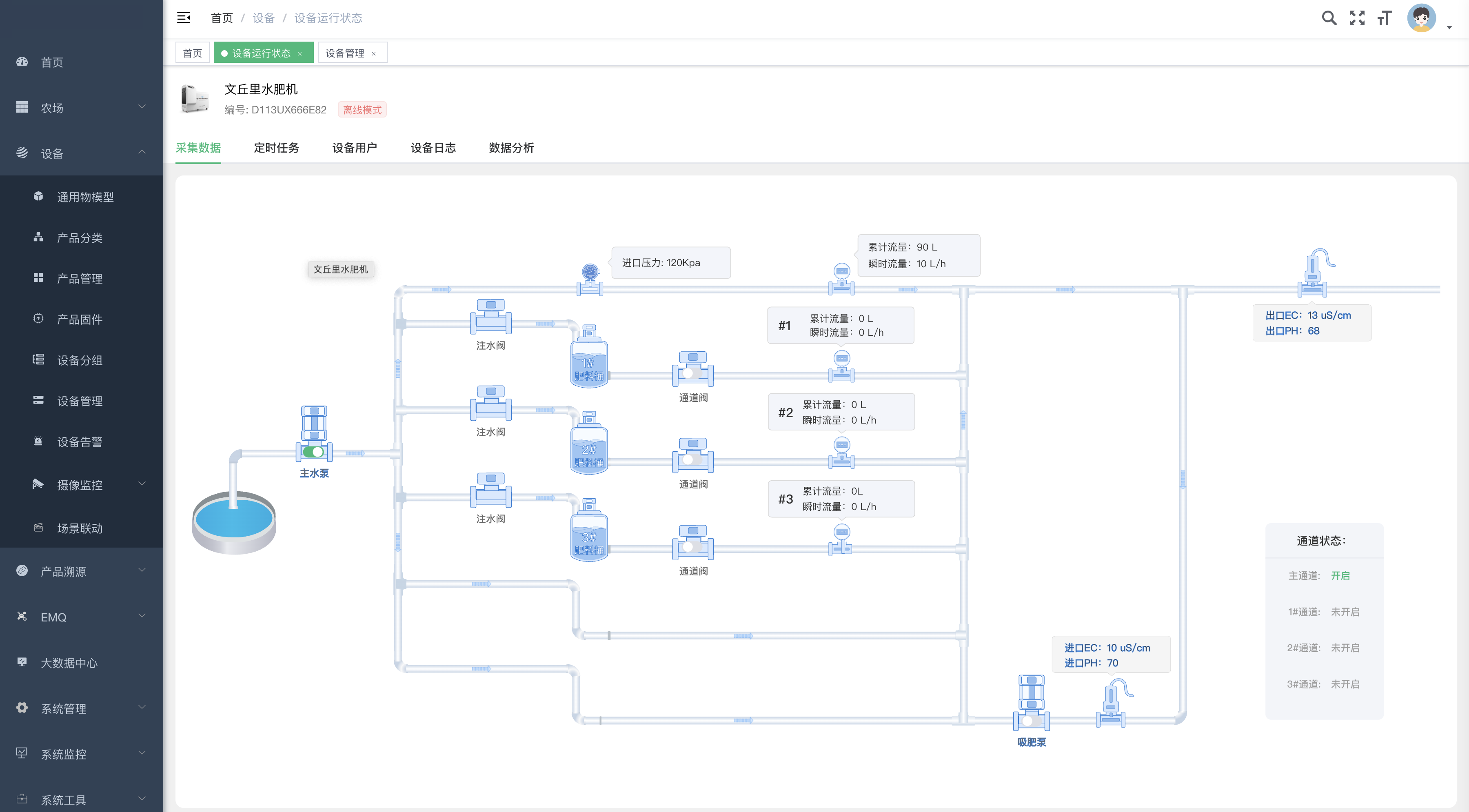1469x812 pixels.
Task: Toggle fullscreen mode icon
Action: tap(1357, 18)
